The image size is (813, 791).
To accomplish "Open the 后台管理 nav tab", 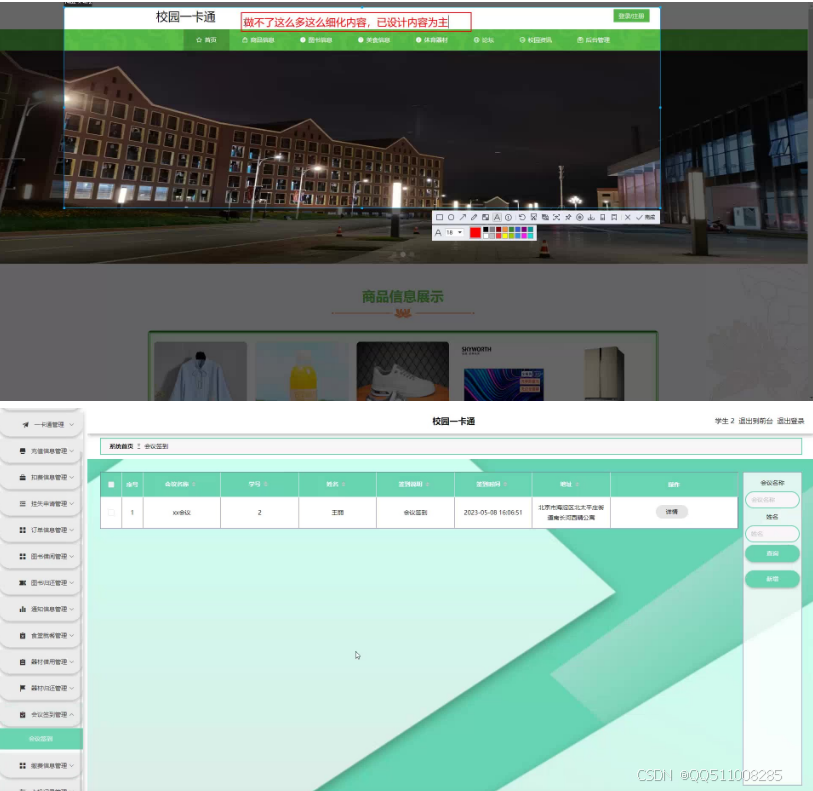I will [593, 40].
